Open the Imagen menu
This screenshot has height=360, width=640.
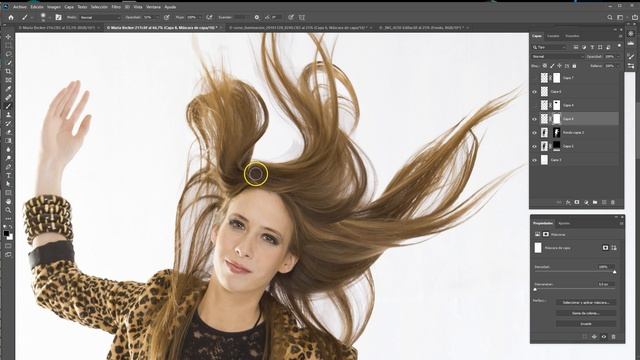[x=53, y=7]
